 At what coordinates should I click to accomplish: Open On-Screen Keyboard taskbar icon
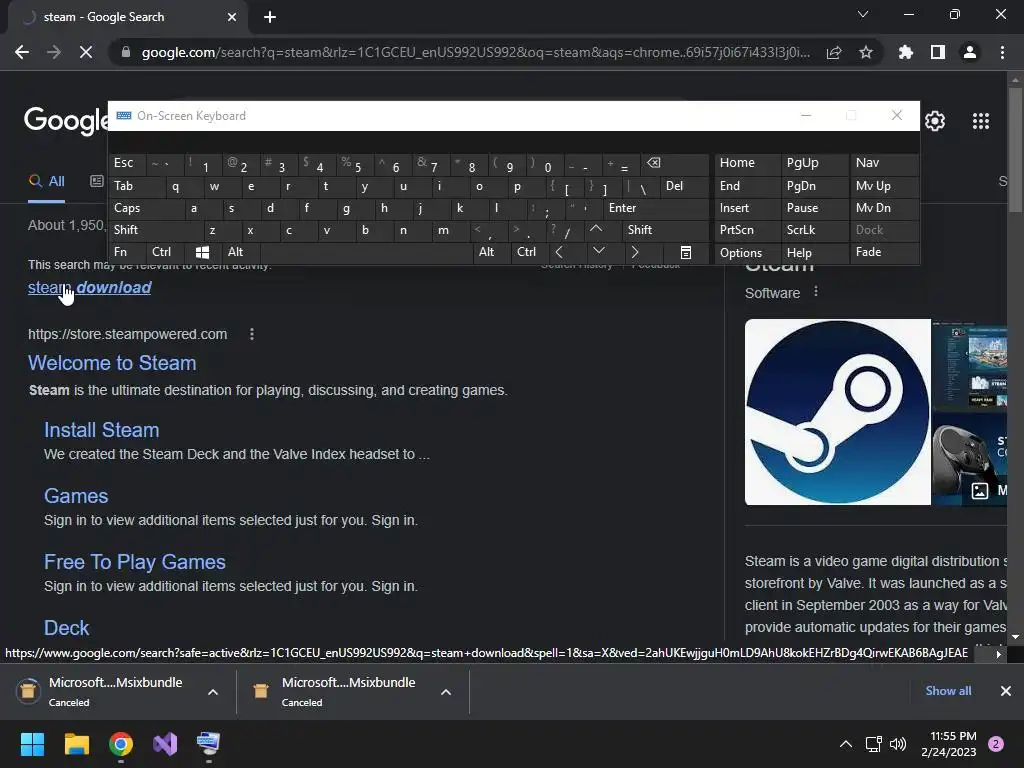coord(209,744)
